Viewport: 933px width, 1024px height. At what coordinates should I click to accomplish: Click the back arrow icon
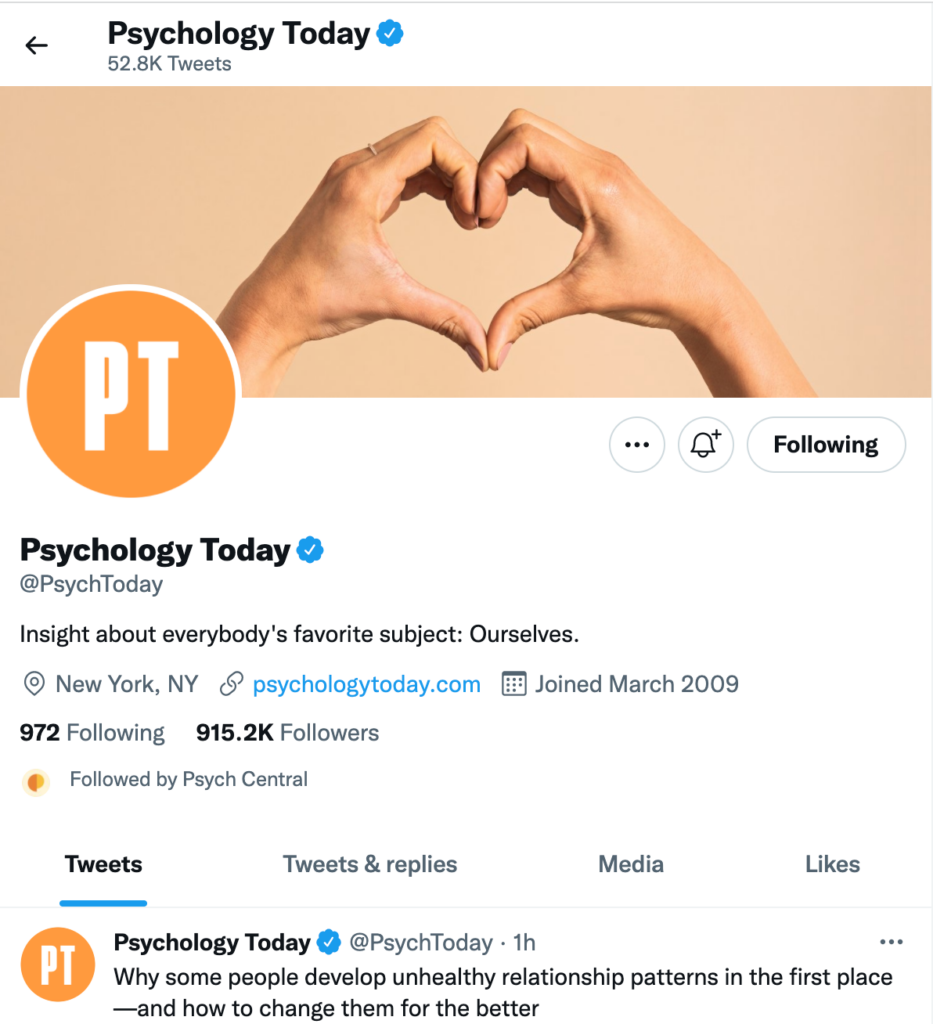pyautogui.click(x=37, y=46)
